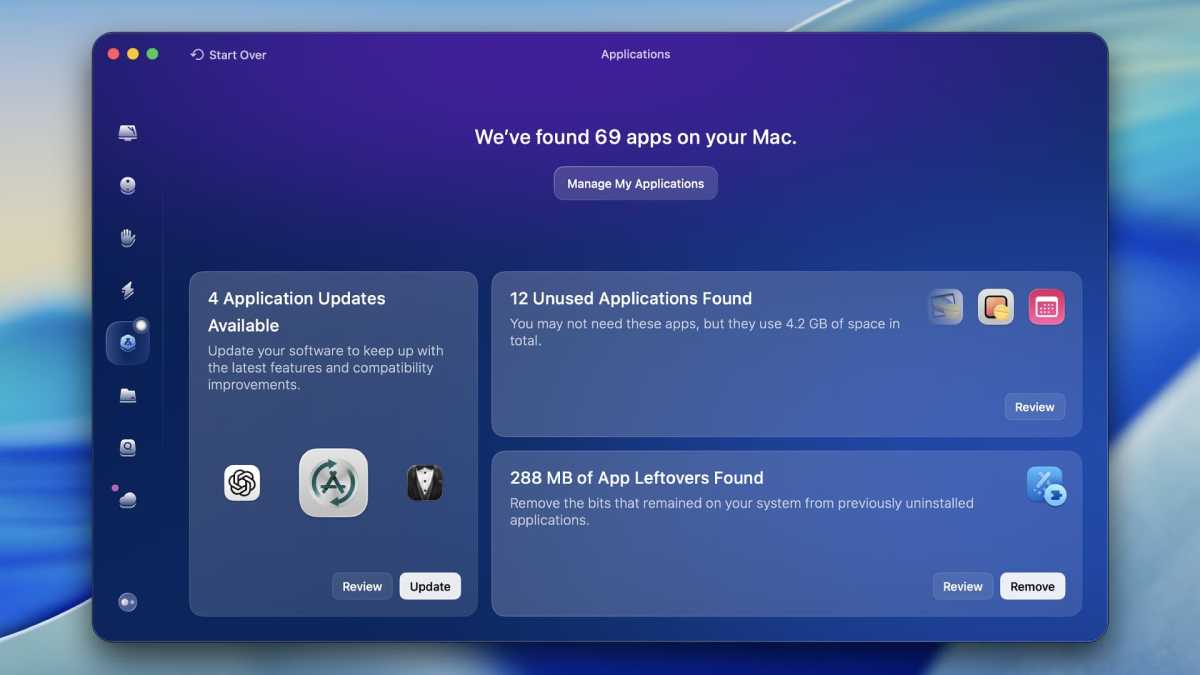Open Manage My Applications

tap(635, 183)
